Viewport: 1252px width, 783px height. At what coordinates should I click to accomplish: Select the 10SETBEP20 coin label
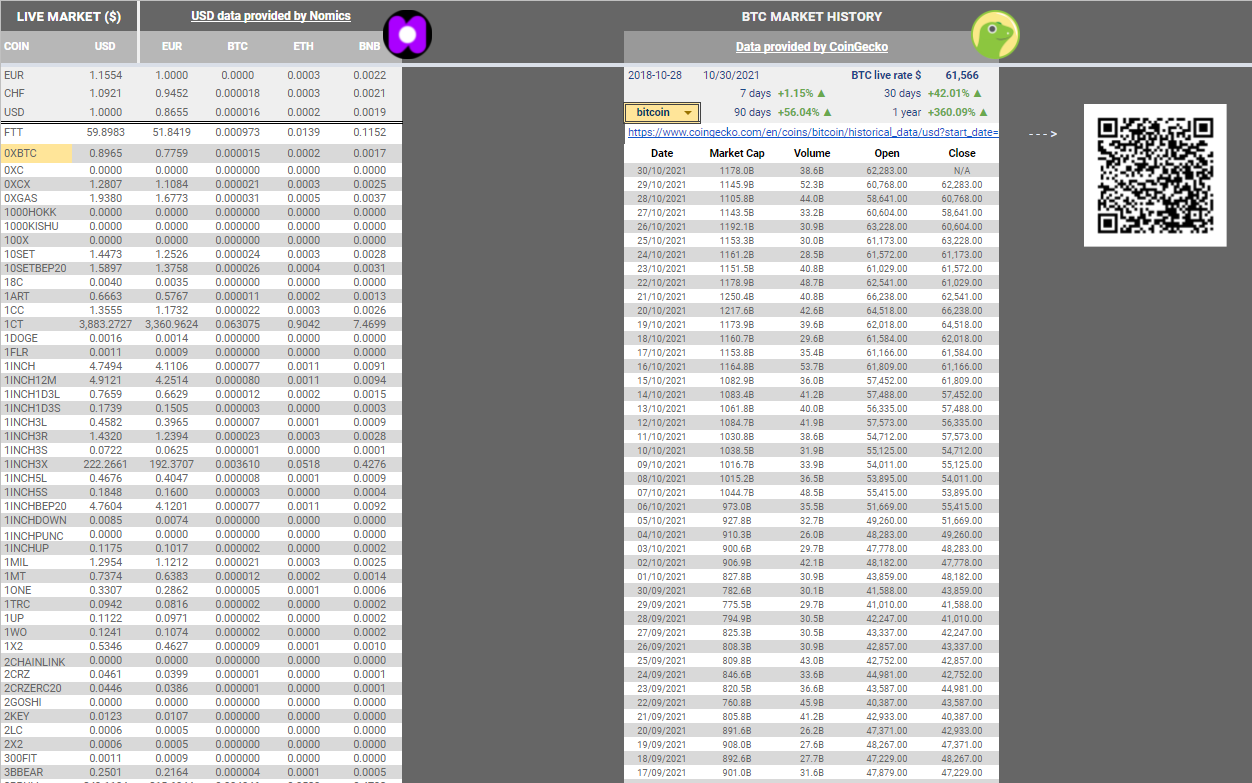click(35, 268)
